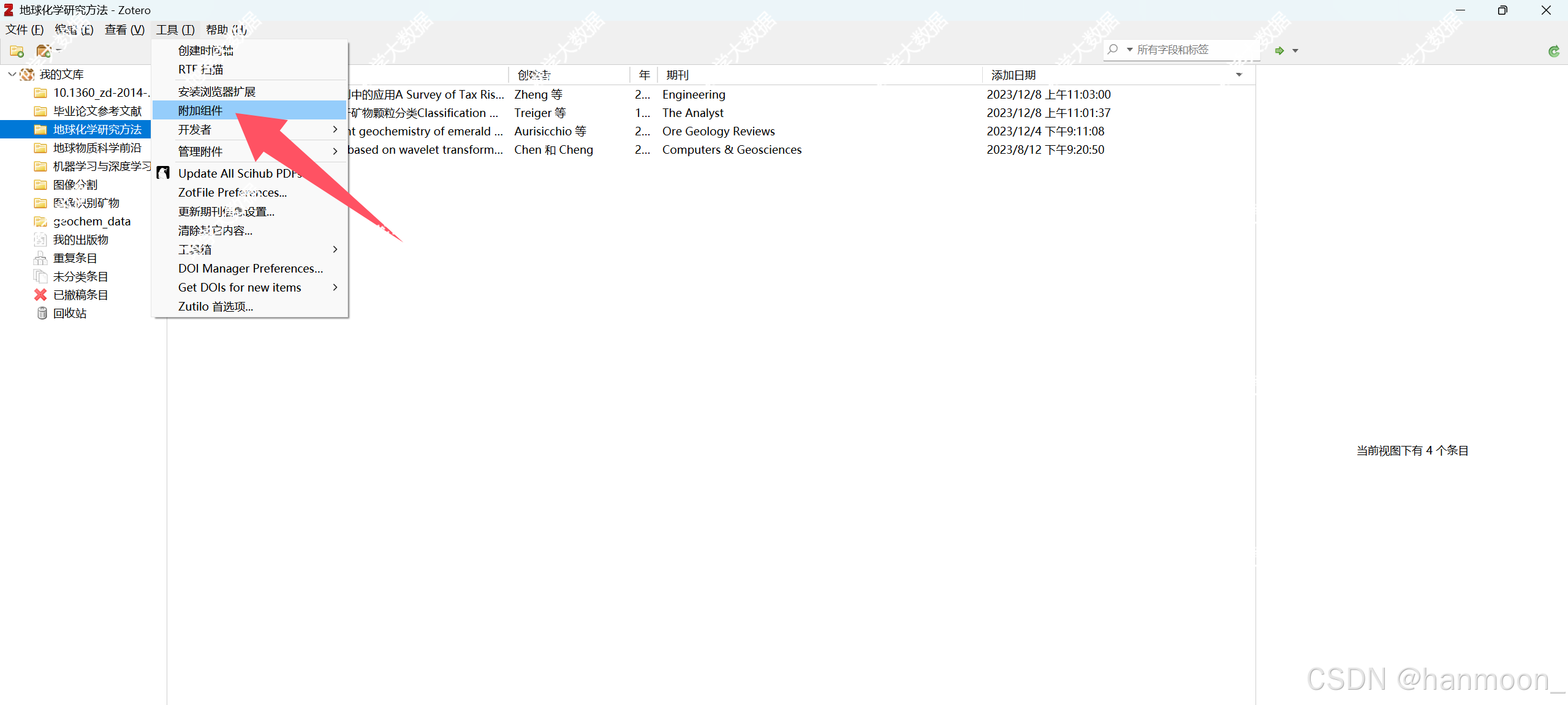Open the geochem_data collection folder
Image resolution: width=1568 pixels, height=705 pixels.
tap(92, 221)
